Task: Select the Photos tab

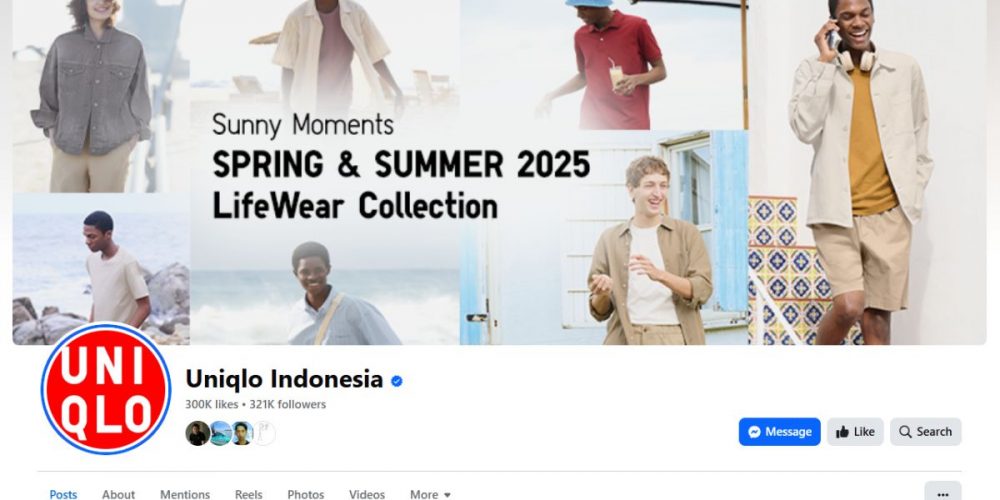Action: coord(305,494)
